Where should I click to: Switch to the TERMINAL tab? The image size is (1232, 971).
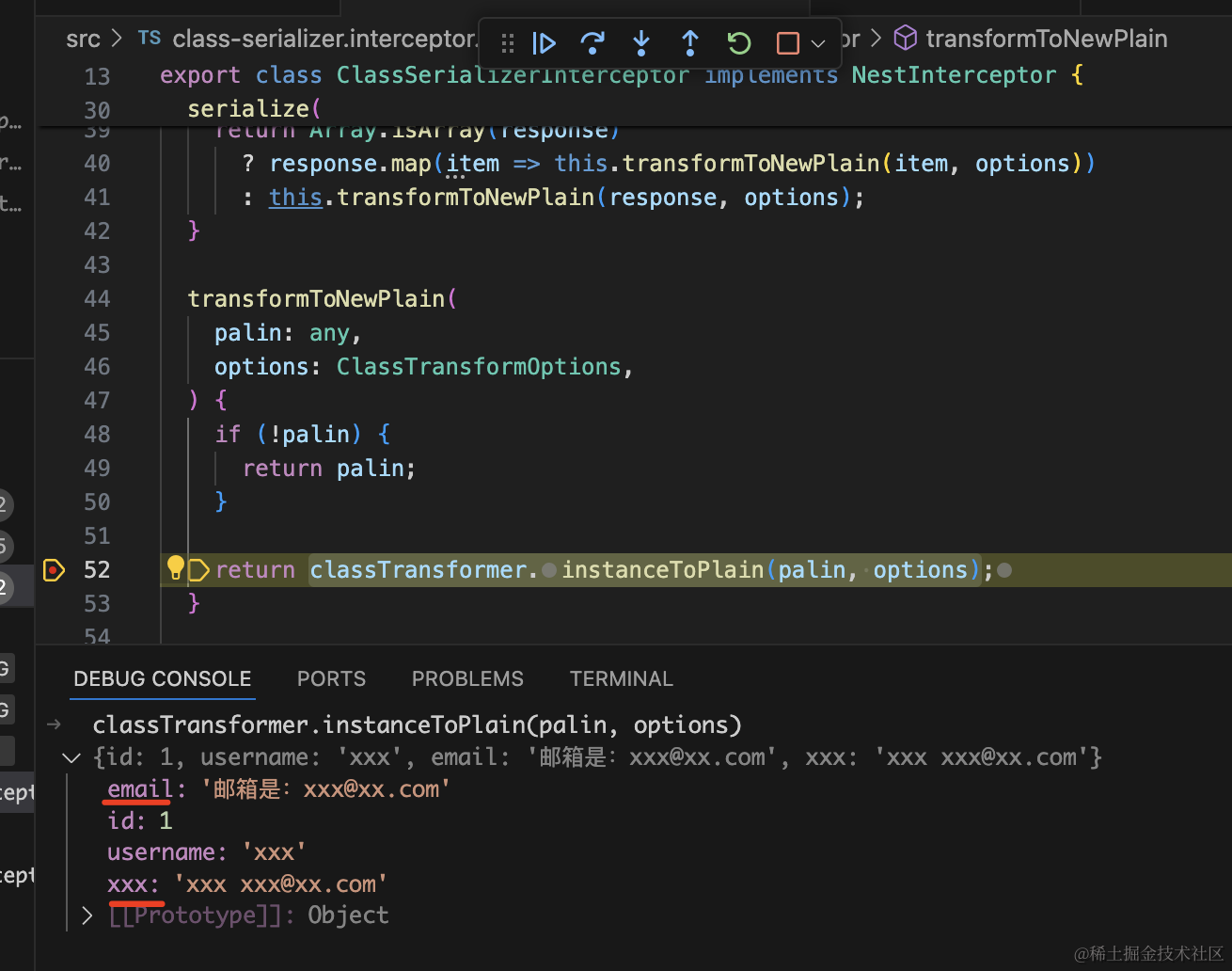(622, 678)
